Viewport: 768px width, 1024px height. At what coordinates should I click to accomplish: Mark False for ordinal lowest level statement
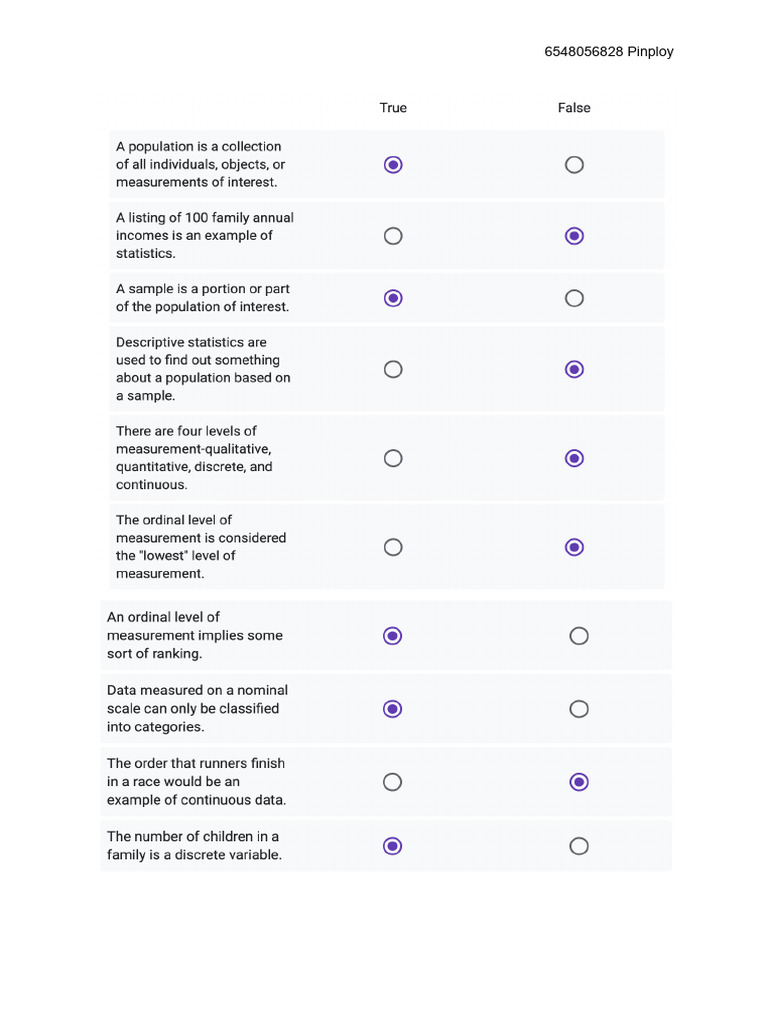click(x=574, y=547)
